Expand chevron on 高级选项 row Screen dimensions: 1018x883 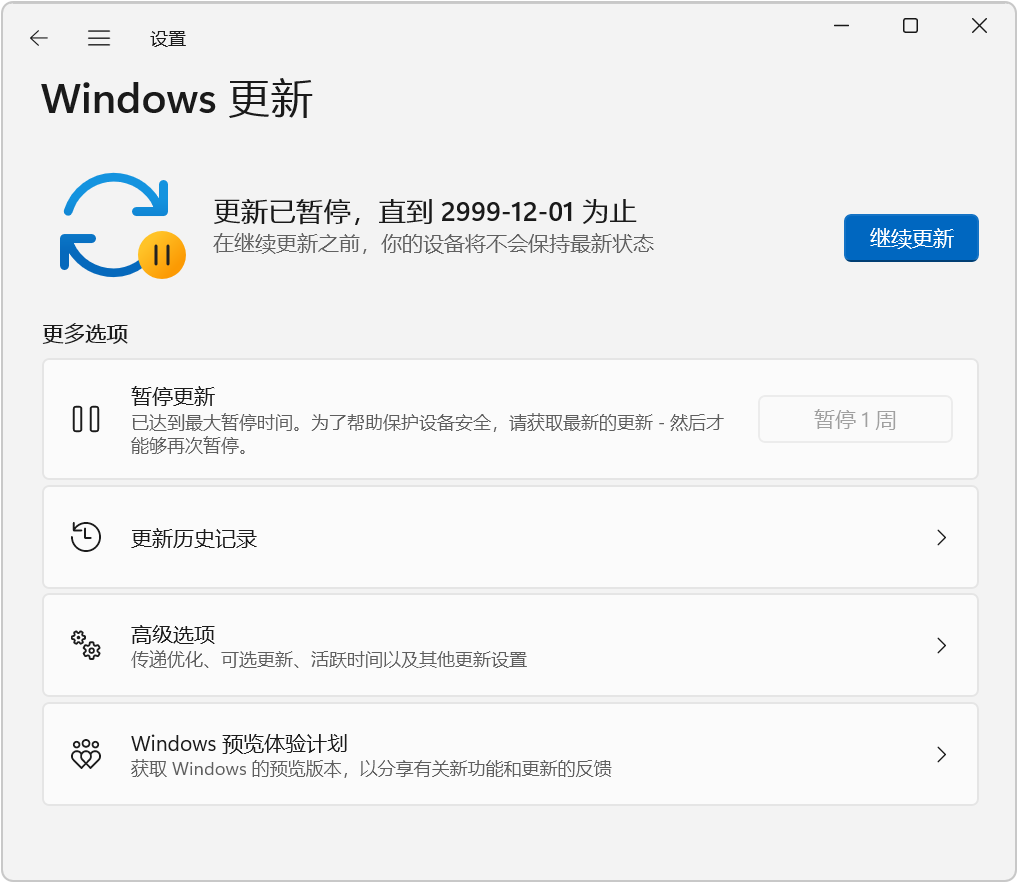941,646
